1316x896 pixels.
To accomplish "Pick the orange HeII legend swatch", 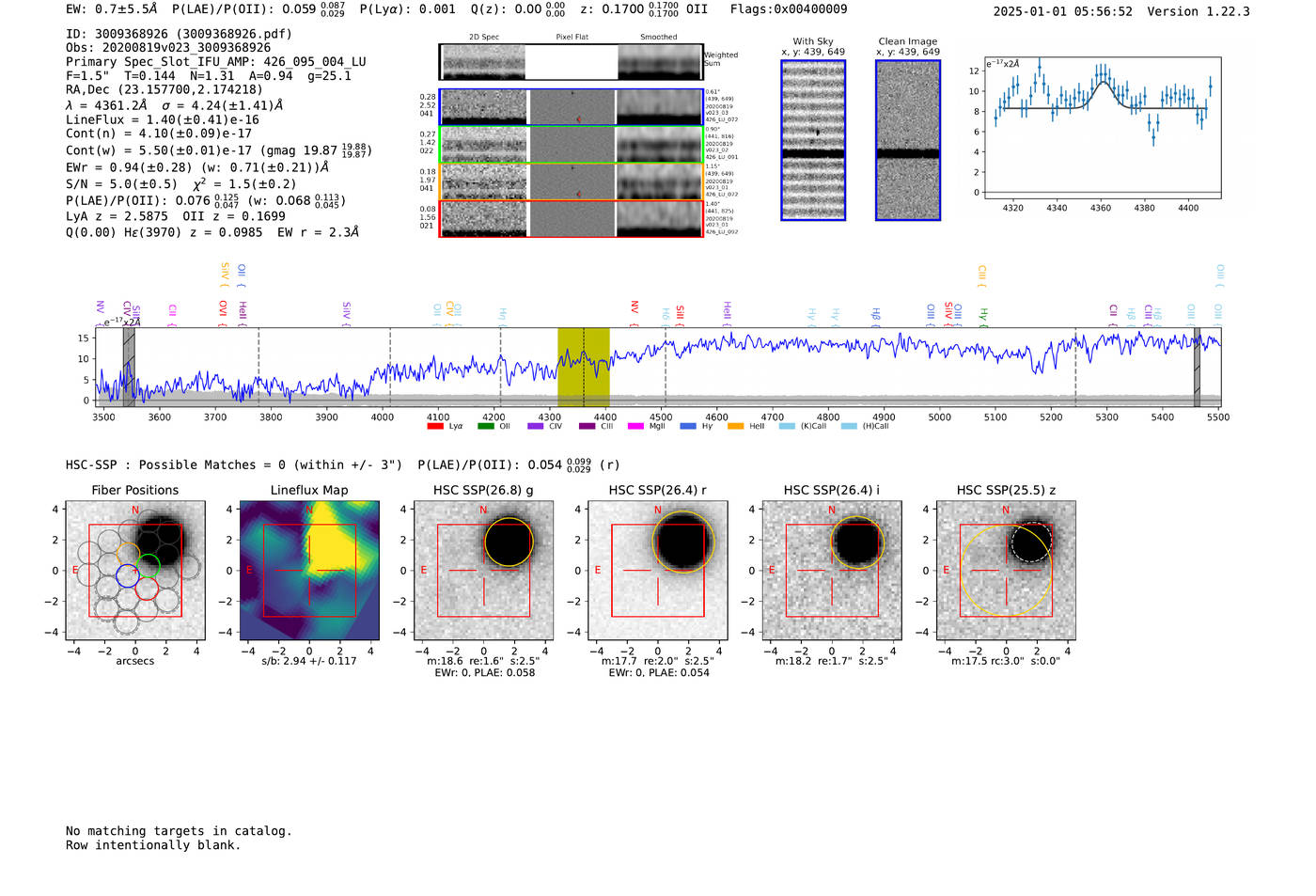I will (735, 426).
